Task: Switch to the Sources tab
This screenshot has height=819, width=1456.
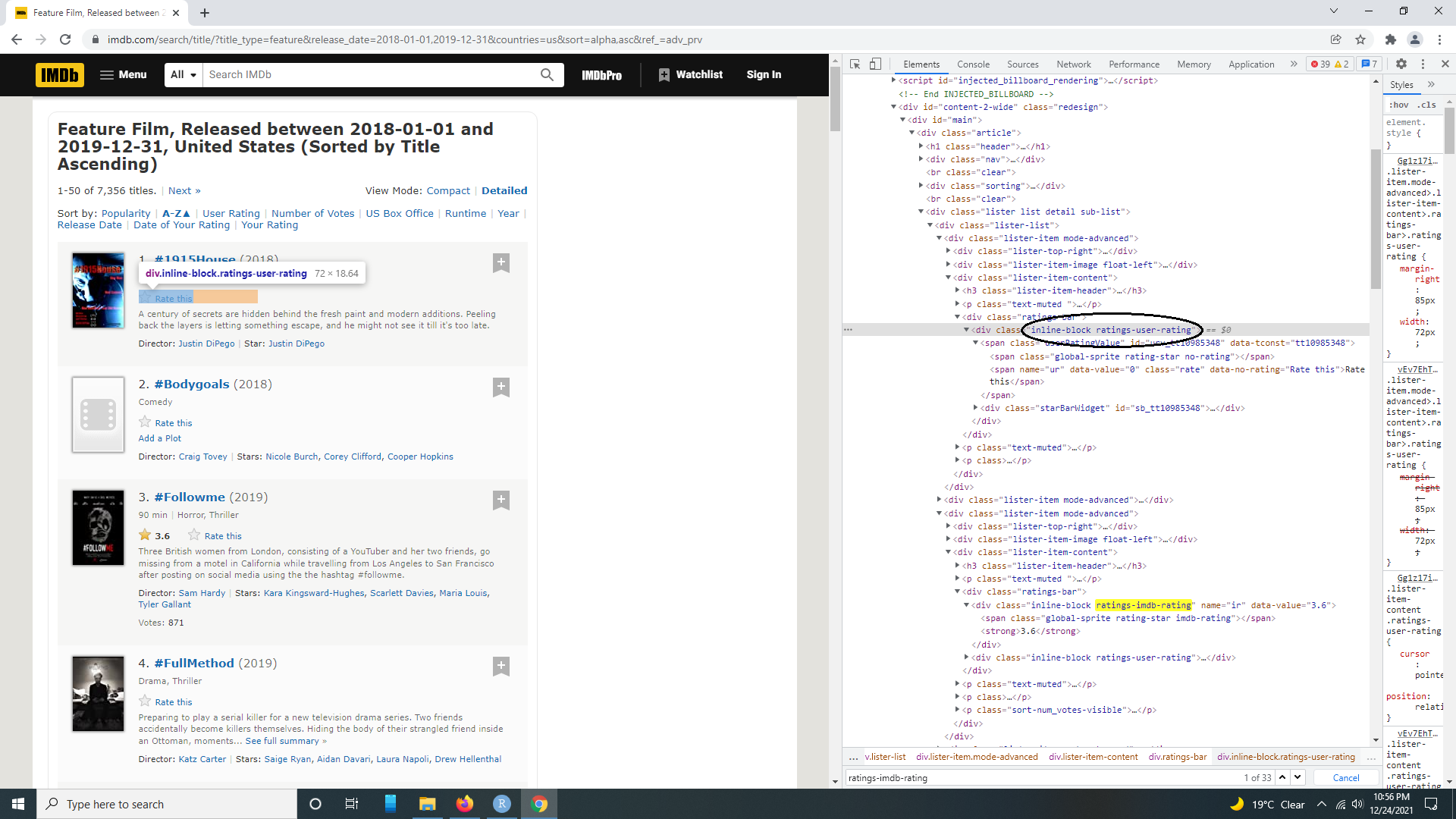Action: (1022, 64)
